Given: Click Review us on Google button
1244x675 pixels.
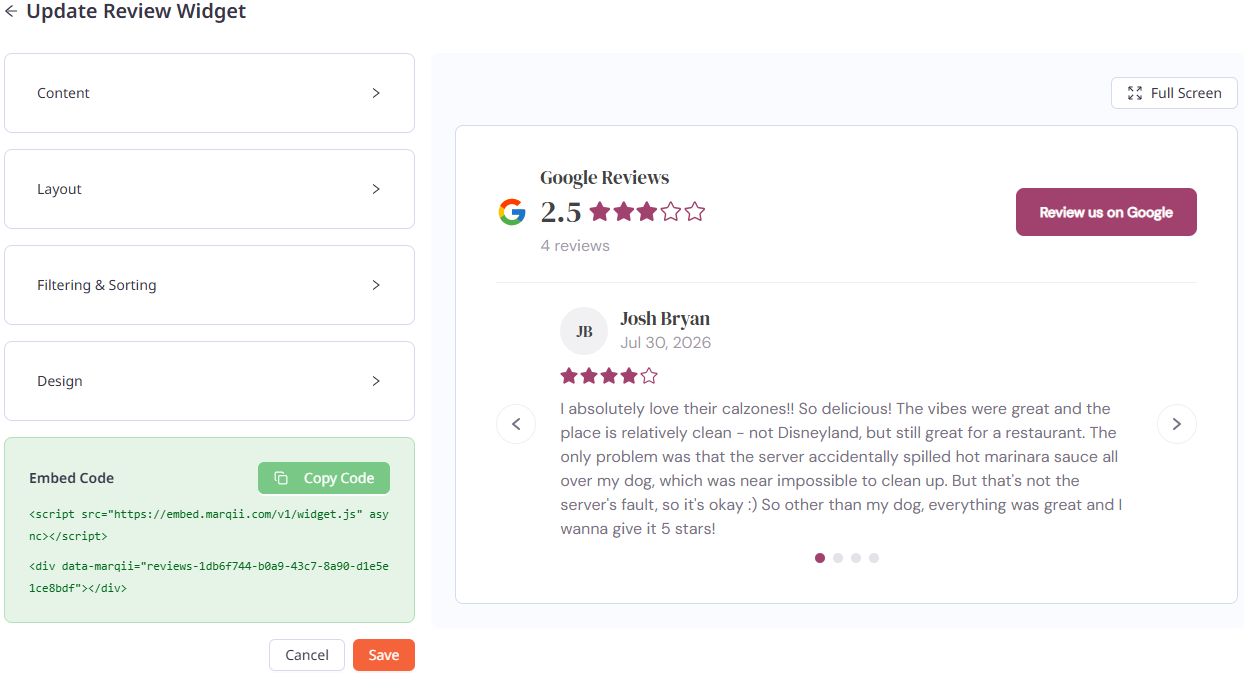Looking at the screenshot, I should pyautogui.click(x=1106, y=212).
